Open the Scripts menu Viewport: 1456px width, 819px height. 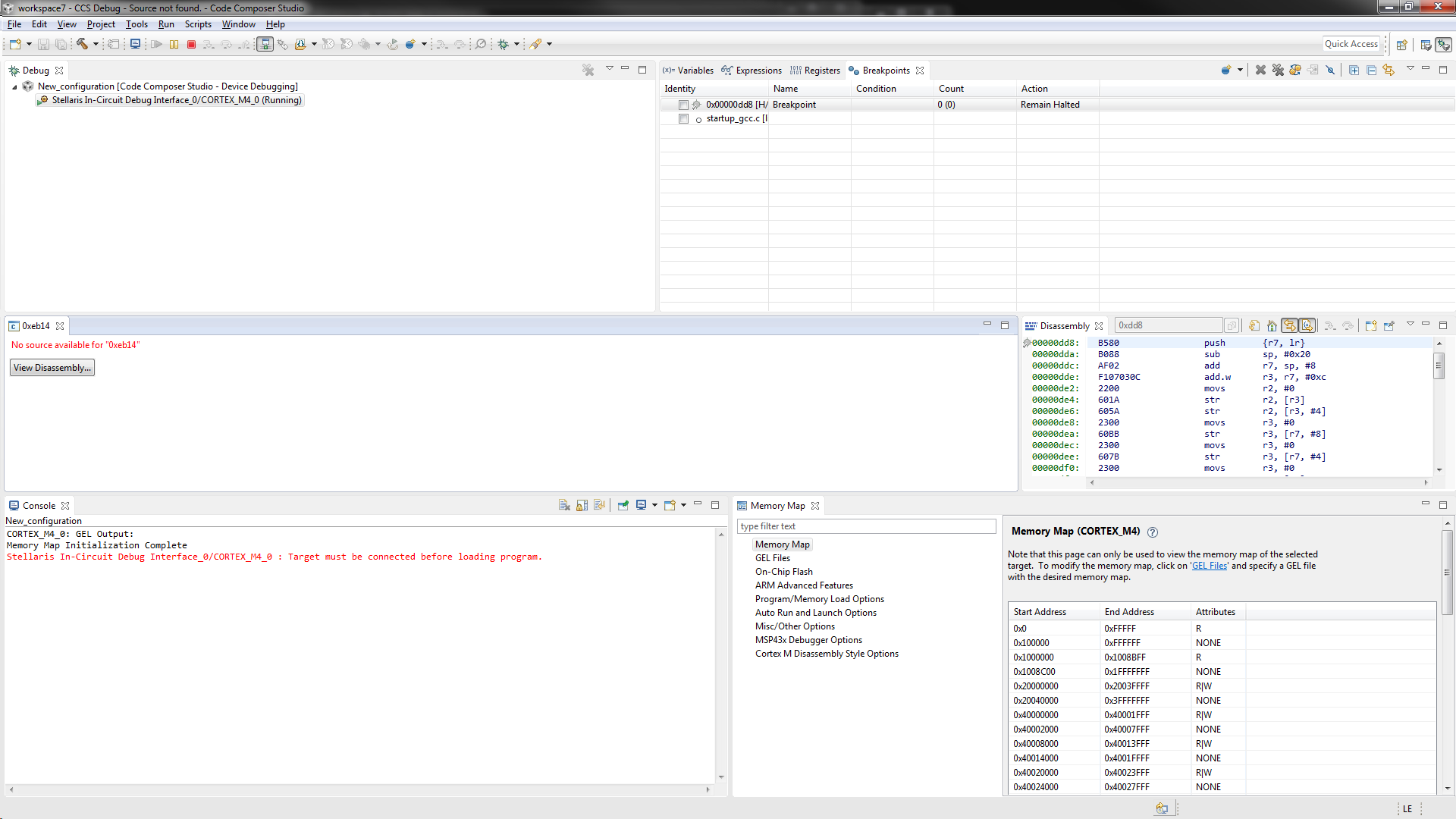coord(198,24)
